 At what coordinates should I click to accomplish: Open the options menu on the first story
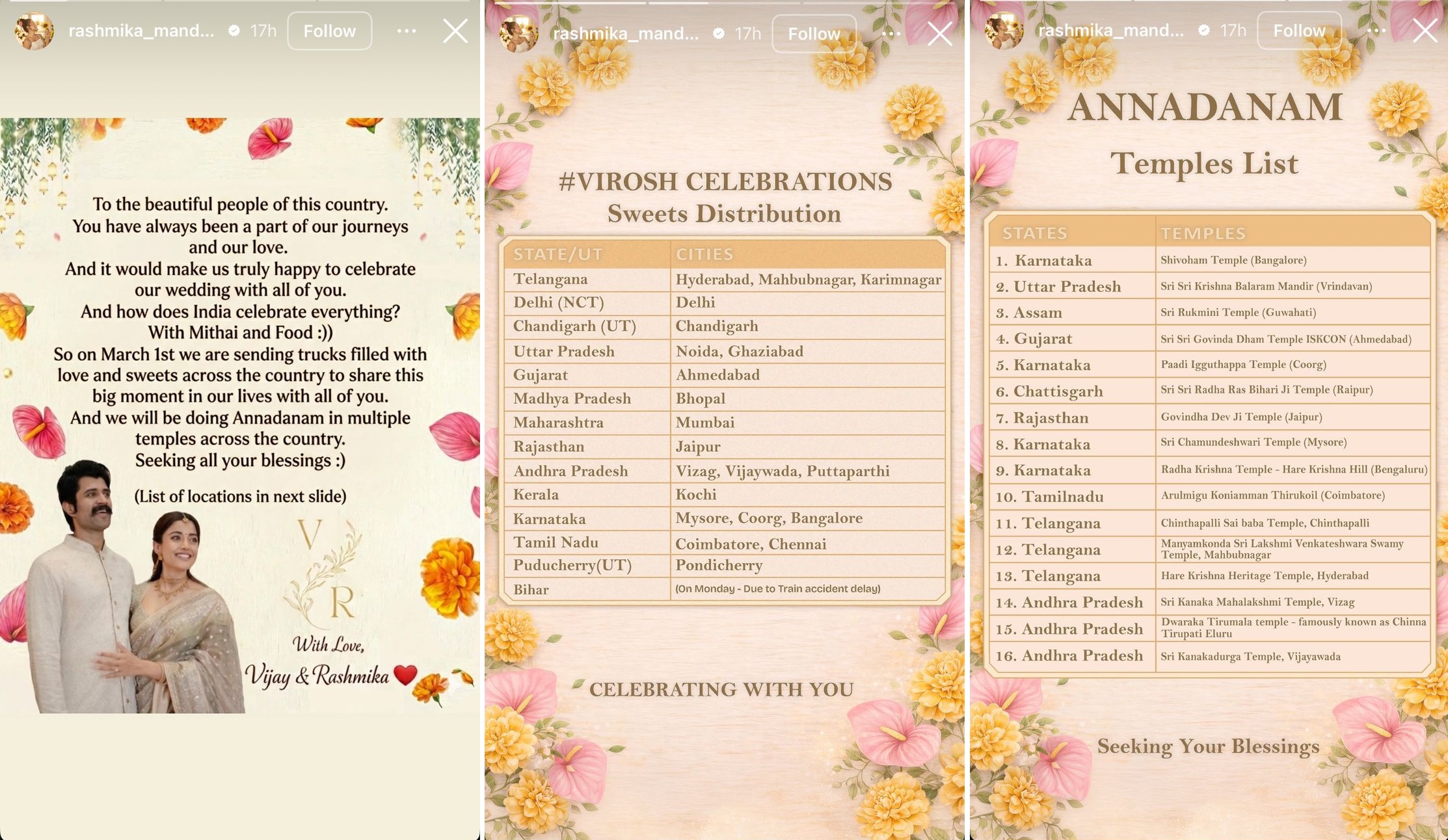click(407, 30)
